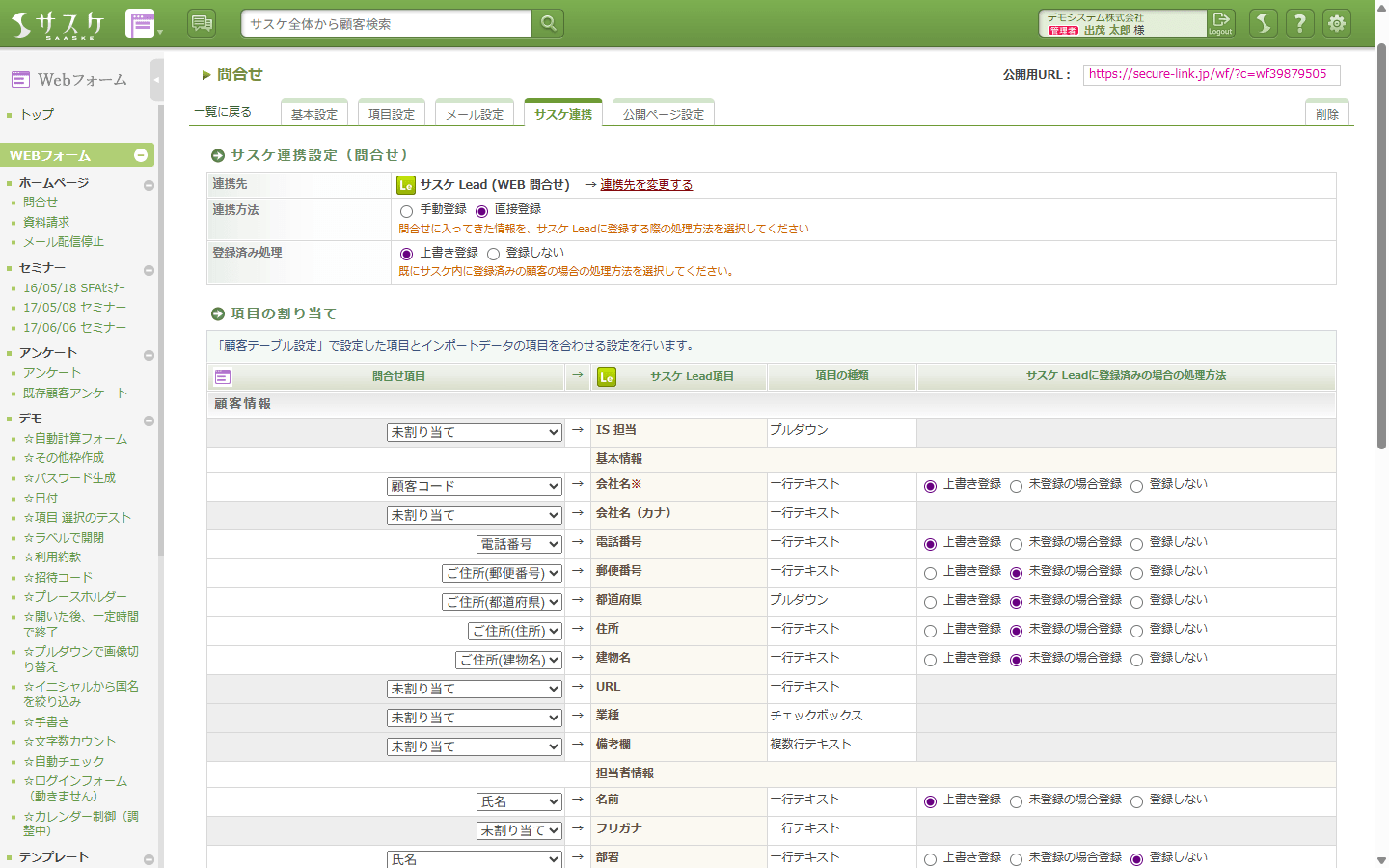Click the 公開用URL input field
This screenshot has height=868, width=1389.
pos(1211,74)
